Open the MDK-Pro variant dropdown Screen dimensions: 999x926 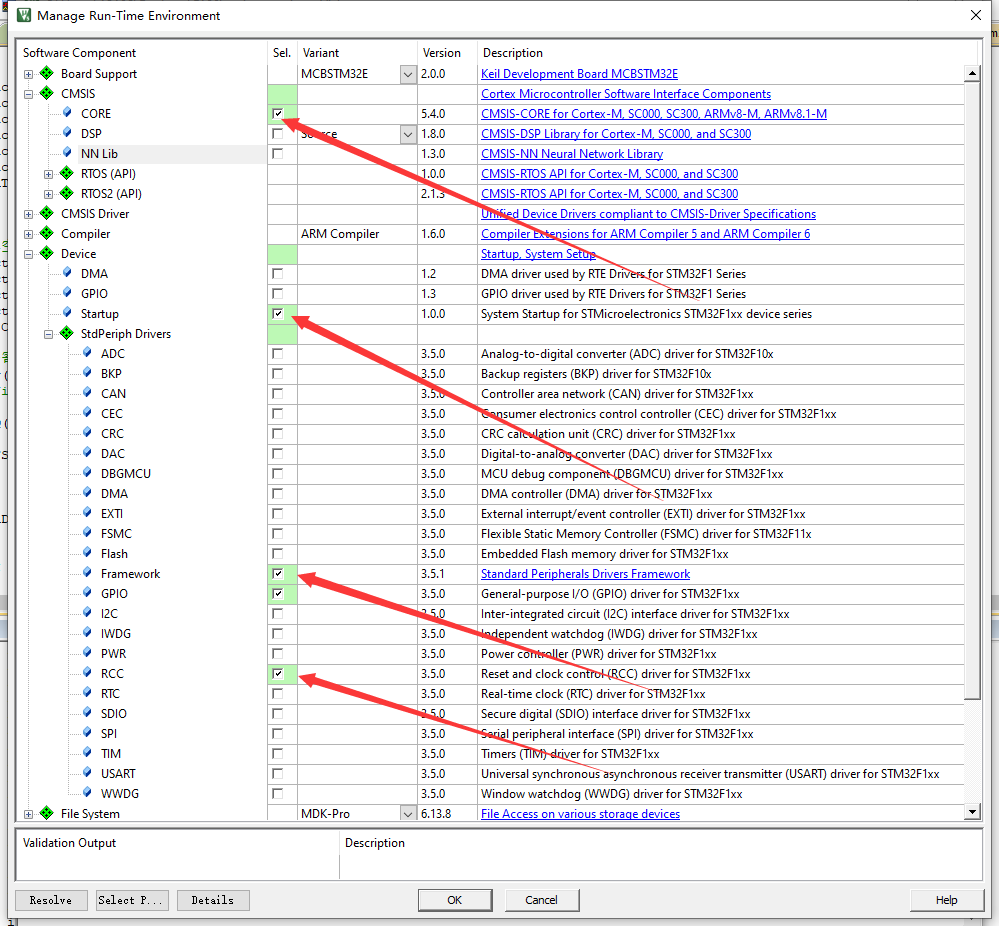click(408, 813)
